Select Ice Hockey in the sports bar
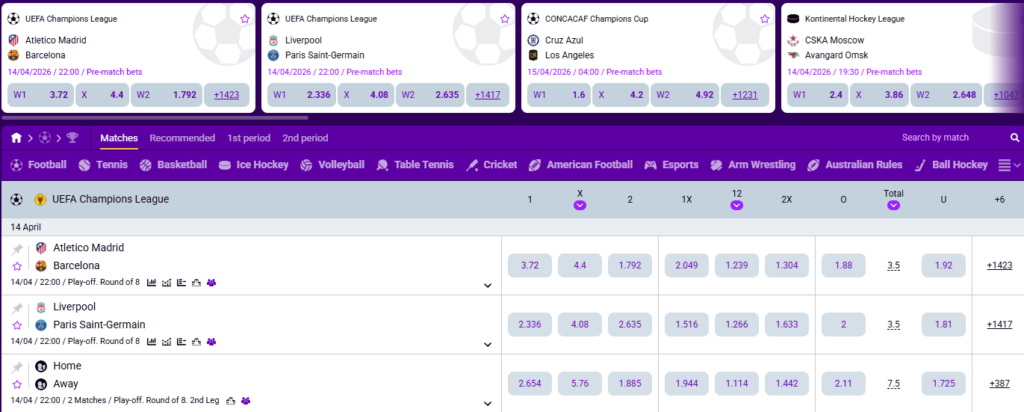Screen dimensions: 1024x412 [x=253, y=165]
